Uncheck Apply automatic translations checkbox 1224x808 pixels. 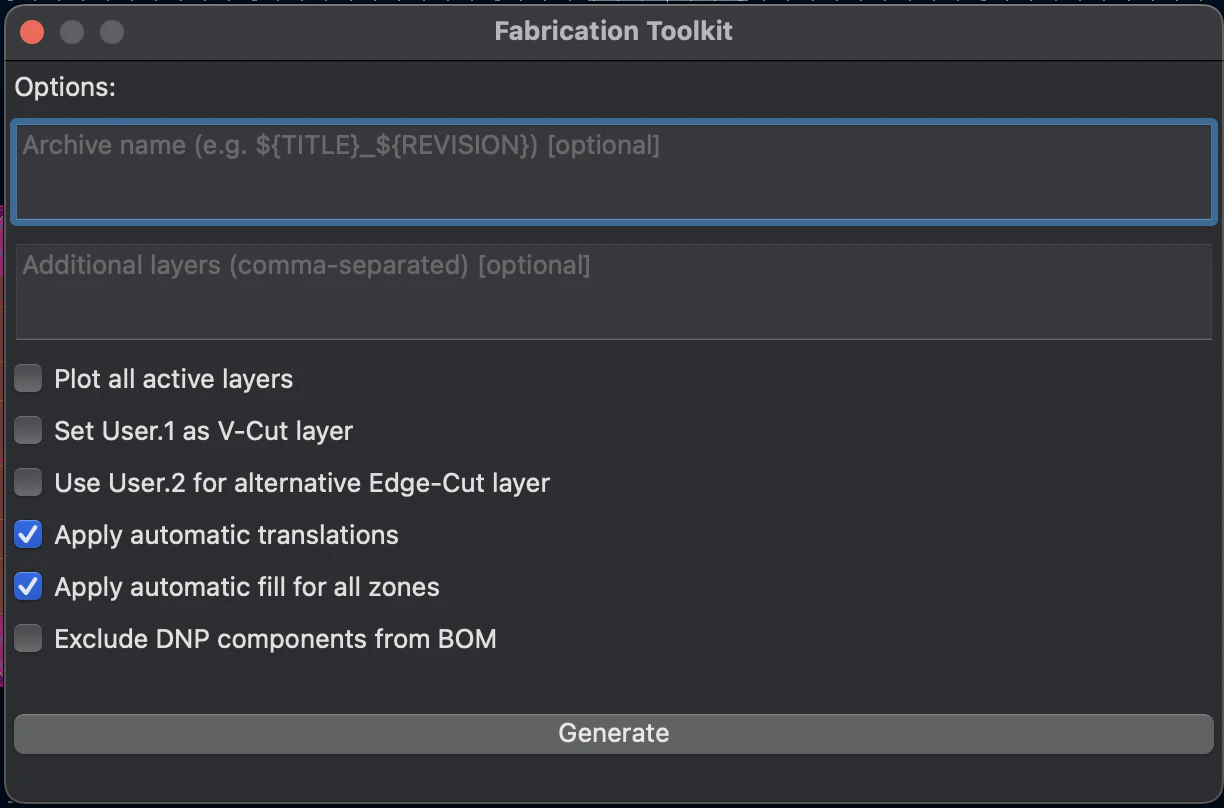pyautogui.click(x=28, y=535)
